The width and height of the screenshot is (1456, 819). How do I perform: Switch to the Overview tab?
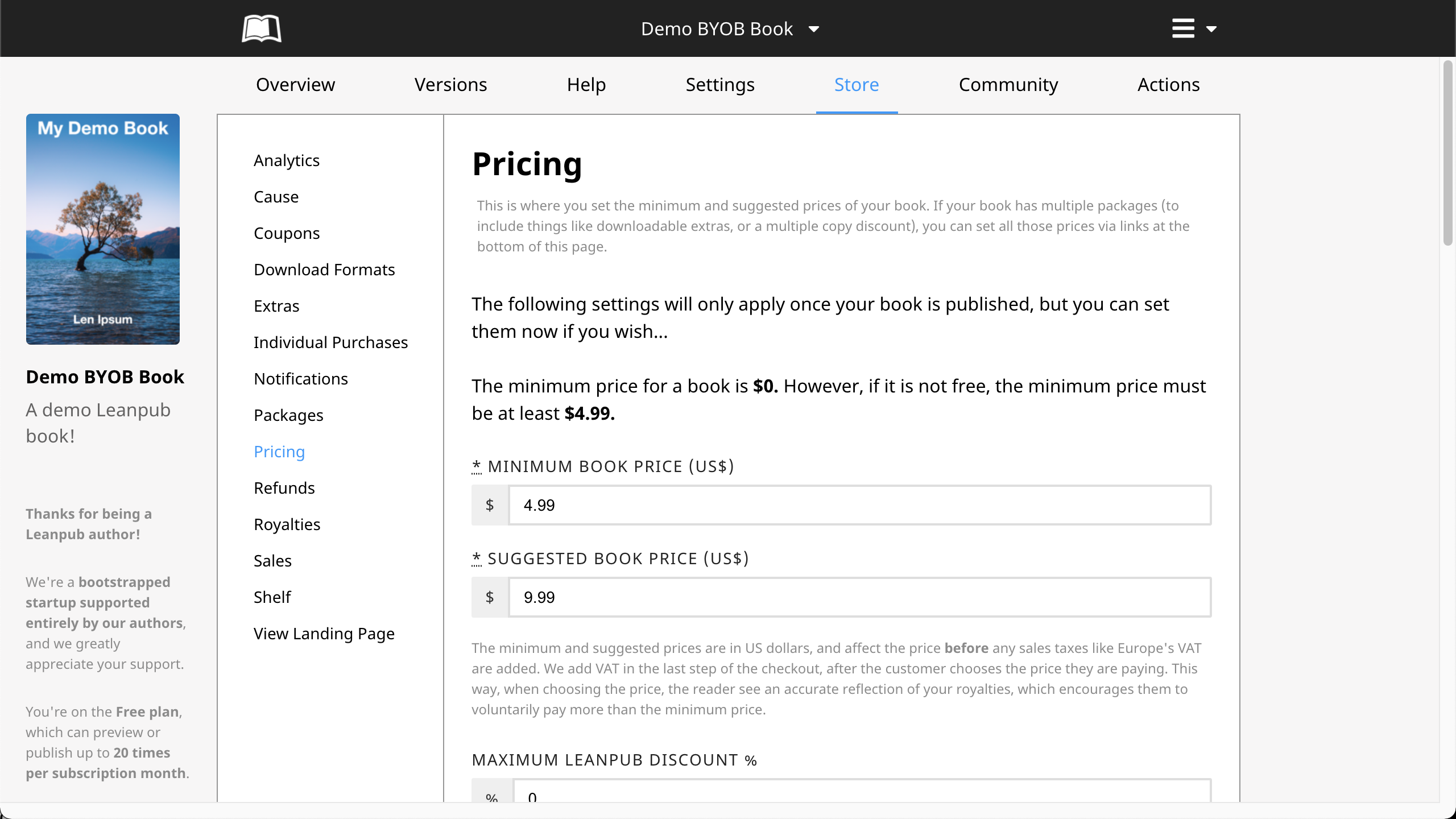(x=295, y=84)
